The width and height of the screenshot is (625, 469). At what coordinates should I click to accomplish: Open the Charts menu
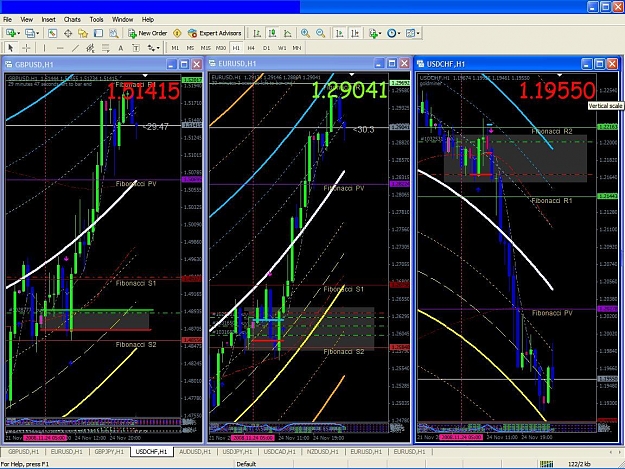(72, 19)
